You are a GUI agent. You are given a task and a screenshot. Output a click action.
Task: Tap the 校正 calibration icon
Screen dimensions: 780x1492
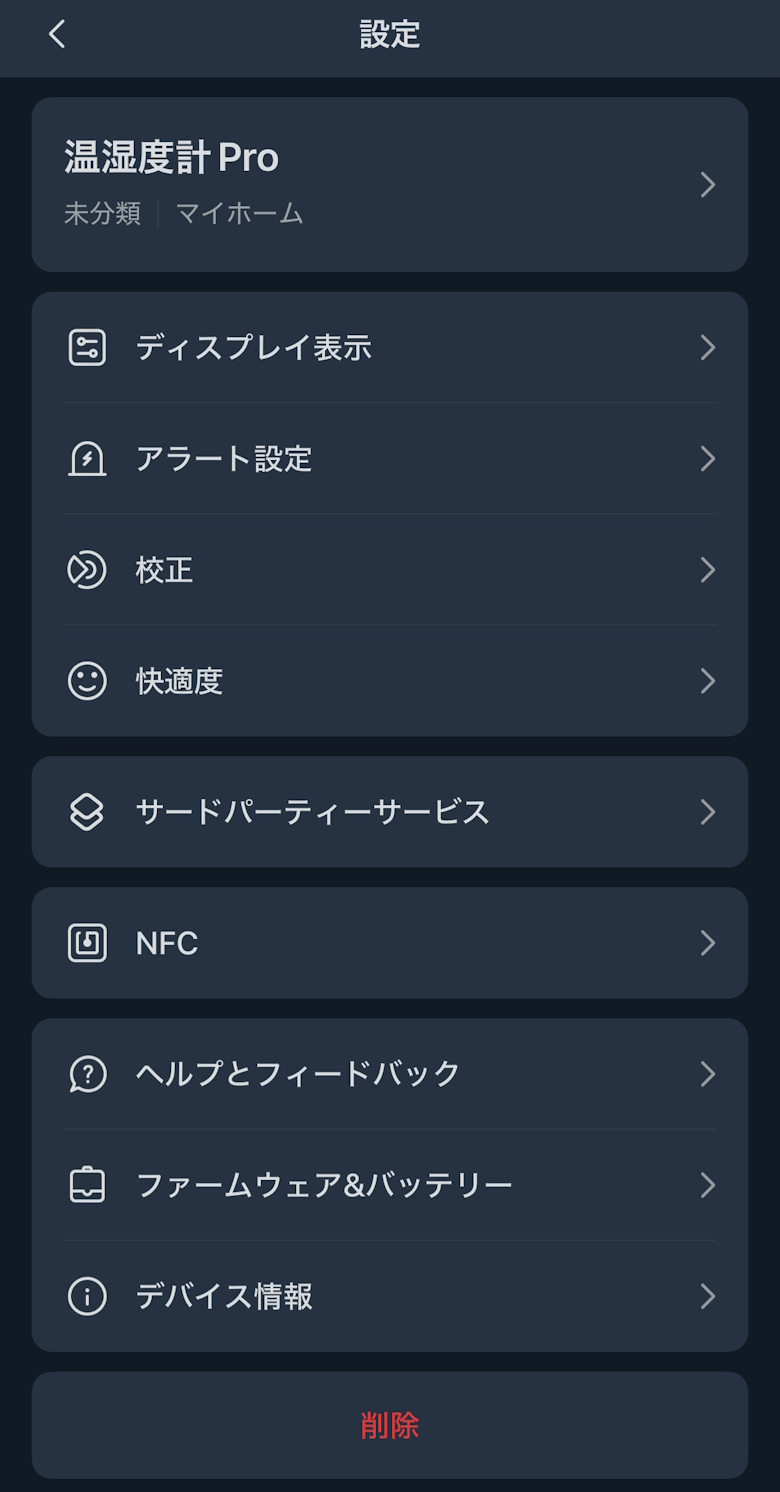87,570
